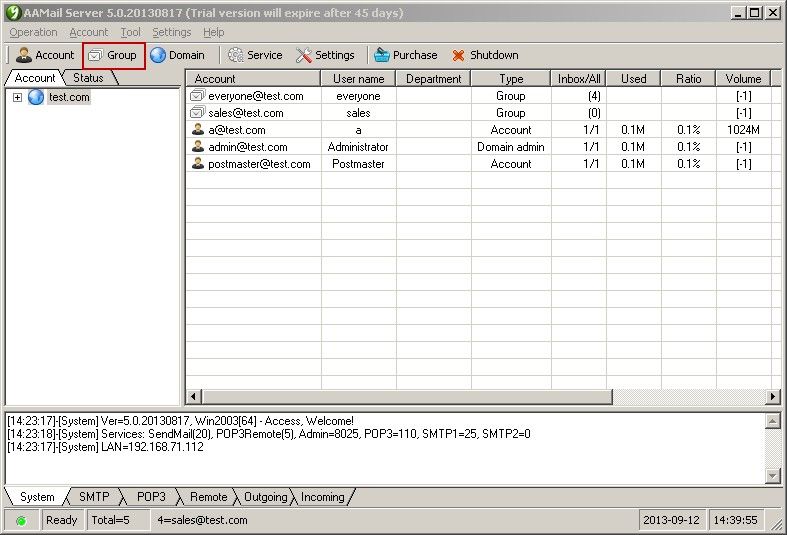Viewport: 787px width, 535px height.
Task: Click the Postmaster user name cell
Action: (358, 164)
